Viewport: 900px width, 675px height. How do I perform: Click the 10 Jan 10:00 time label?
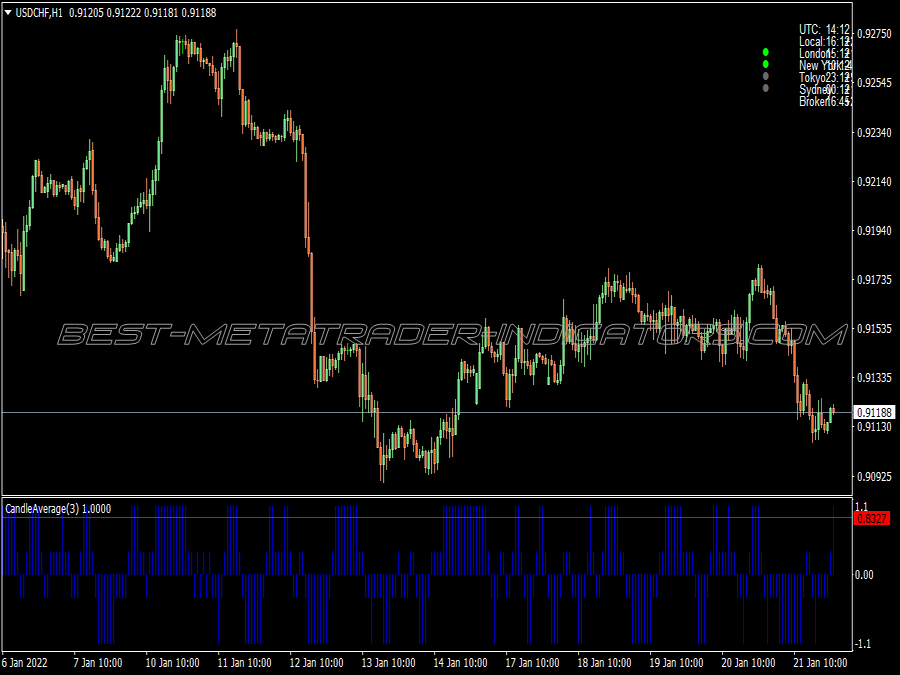pyautogui.click(x=172, y=662)
